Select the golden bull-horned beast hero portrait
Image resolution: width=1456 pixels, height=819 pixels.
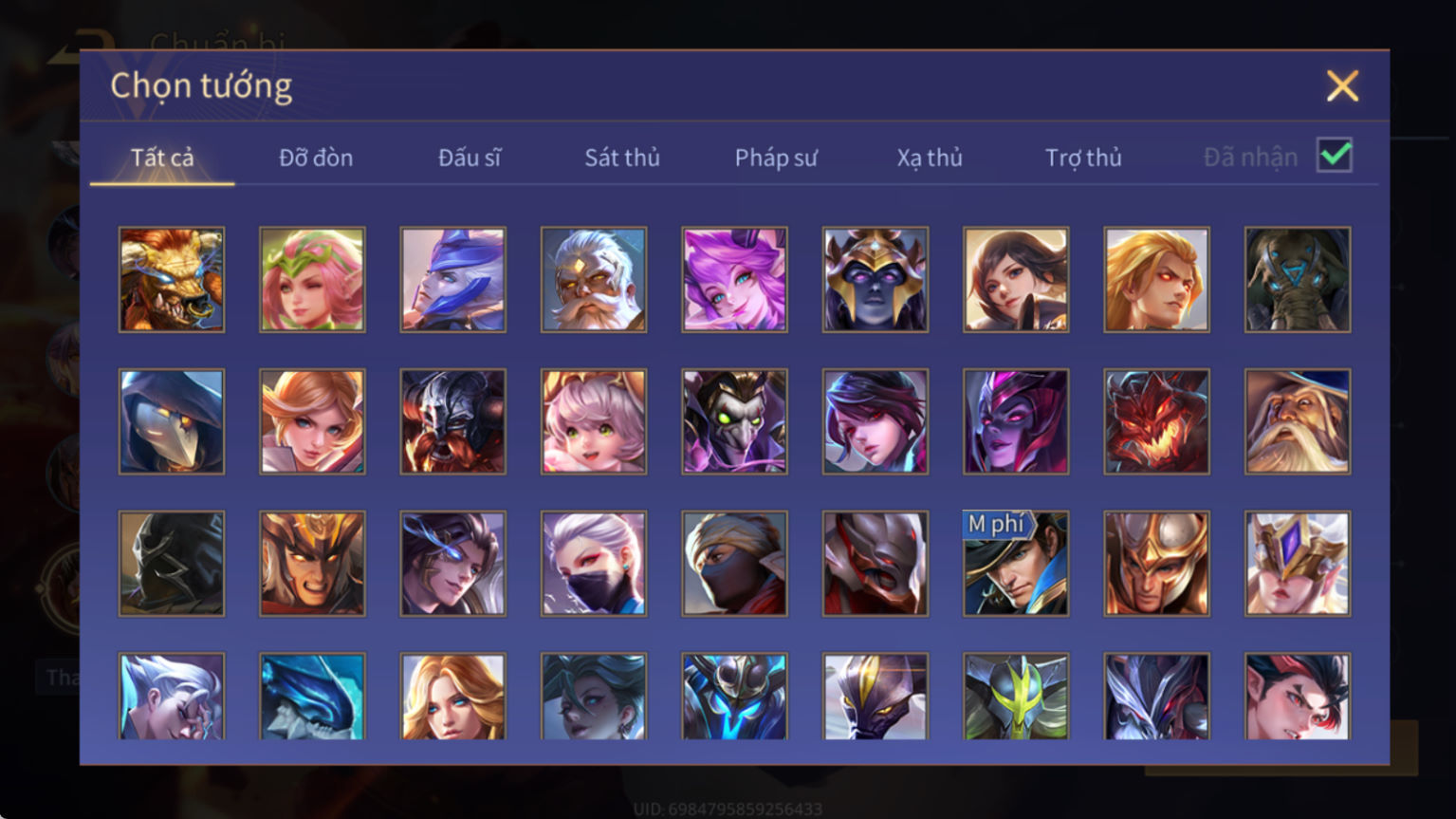(x=172, y=279)
